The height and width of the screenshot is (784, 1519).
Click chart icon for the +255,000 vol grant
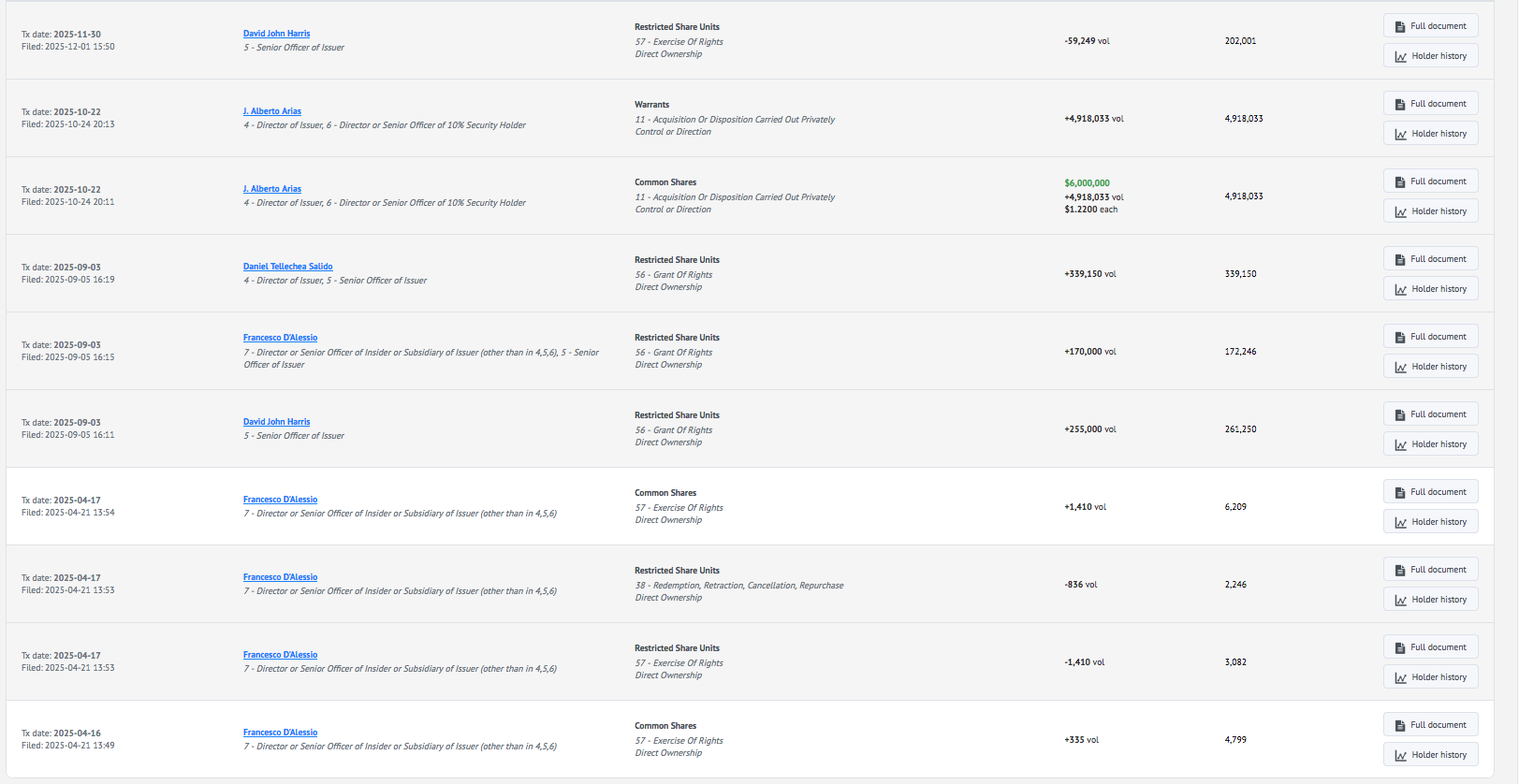[x=1401, y=445]
